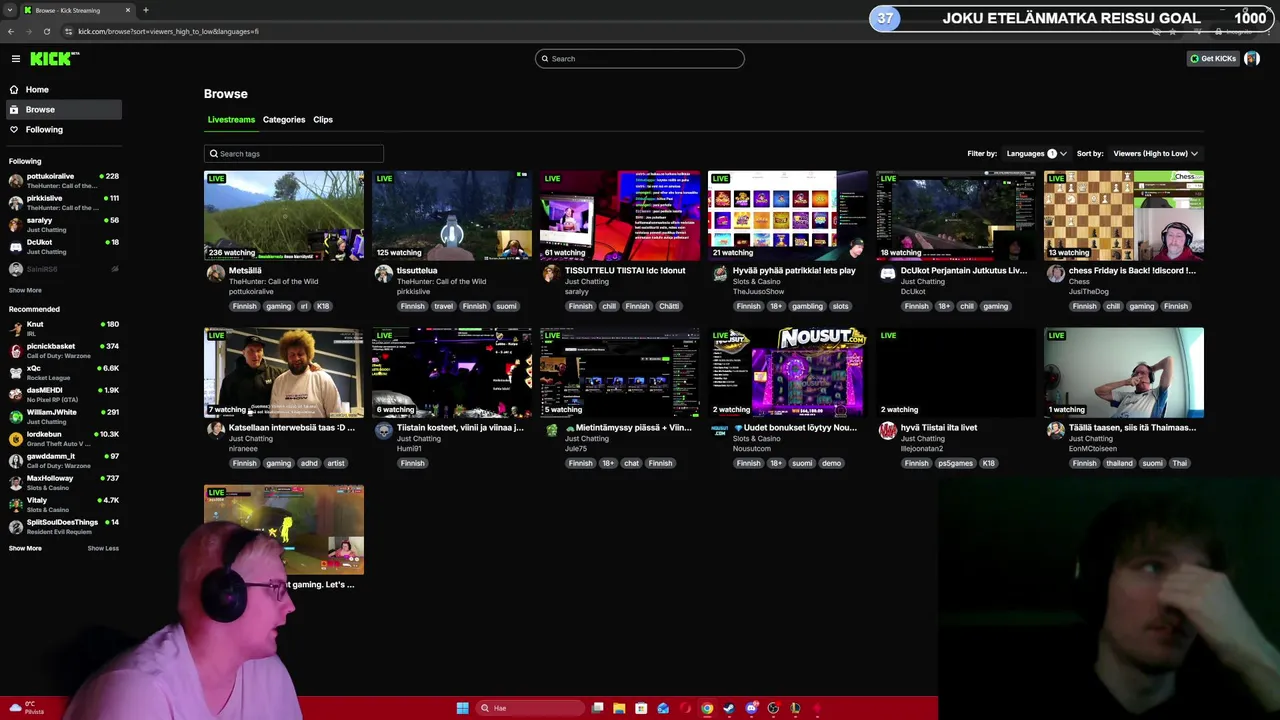Go back with the browser back arrow
Image resolution: width=1280 pixels, height=720 pixels.
[11, 31]
